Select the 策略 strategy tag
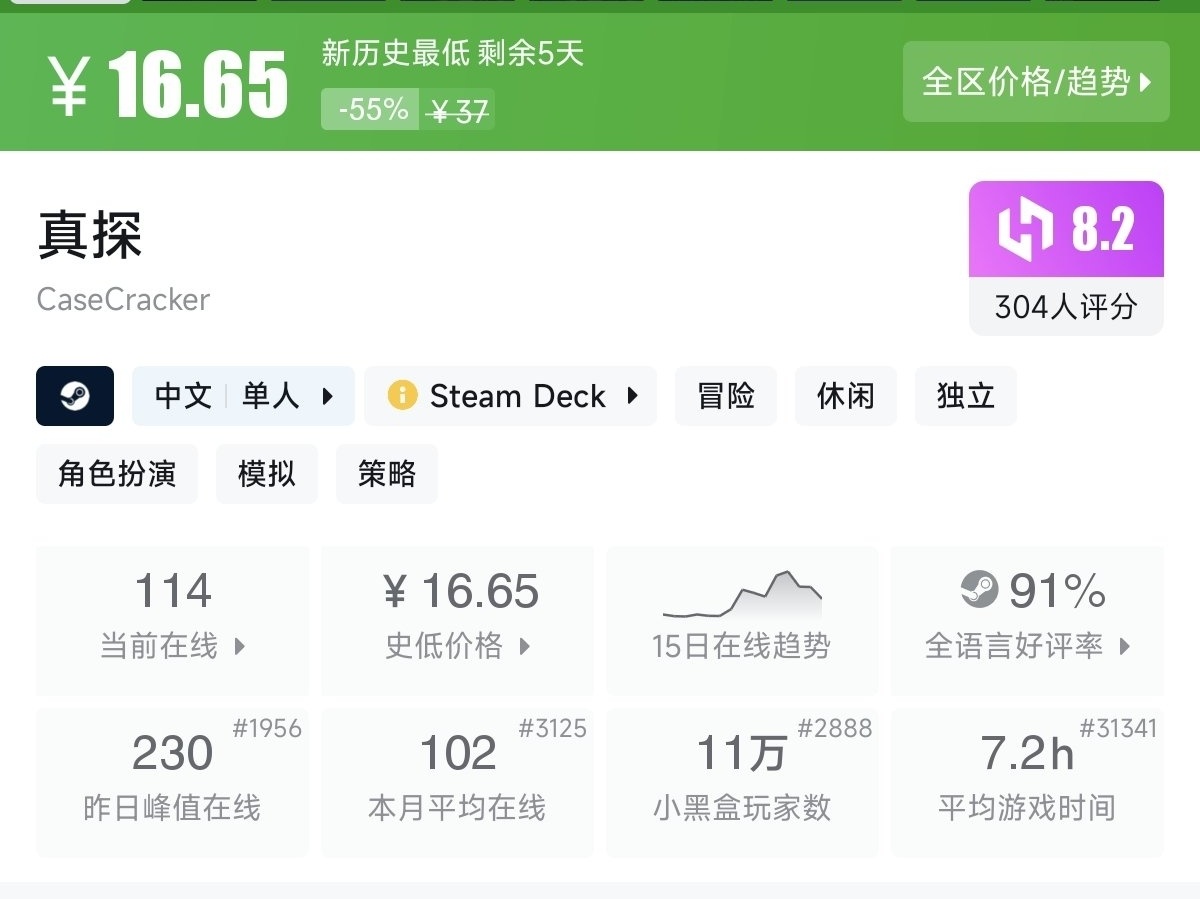The height and width of the screenshot is (899, 1200). (387, 474)
